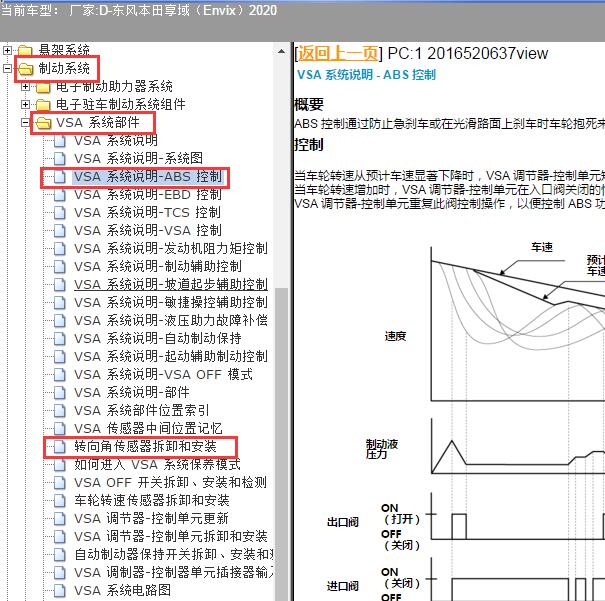Screen dimensions: 605x601
Task: Open VSA 系统说明-EBD 控制 document
Action: point(148,194)
